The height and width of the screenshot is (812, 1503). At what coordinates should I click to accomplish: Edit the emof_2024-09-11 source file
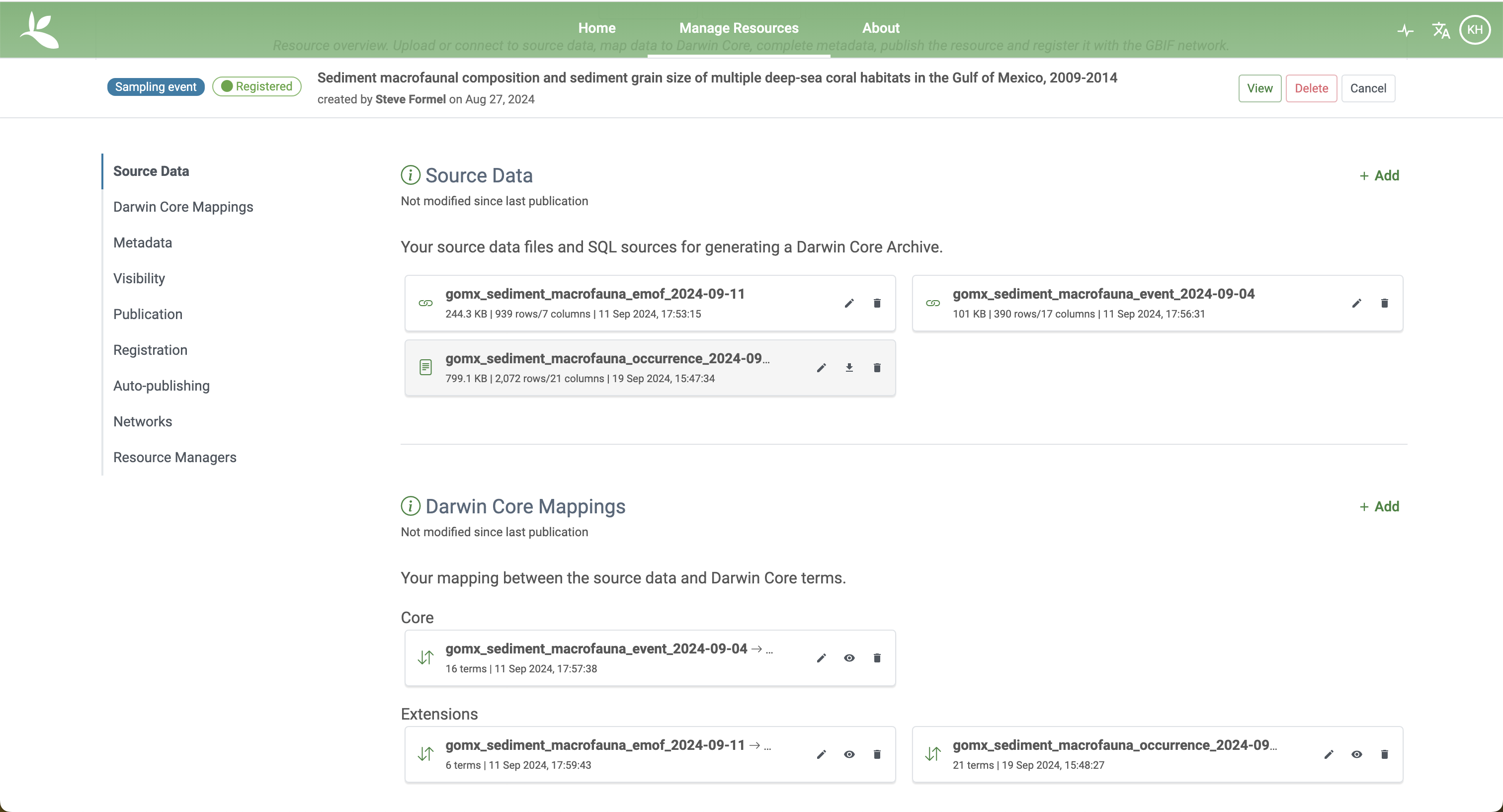(x=849, y=303)
